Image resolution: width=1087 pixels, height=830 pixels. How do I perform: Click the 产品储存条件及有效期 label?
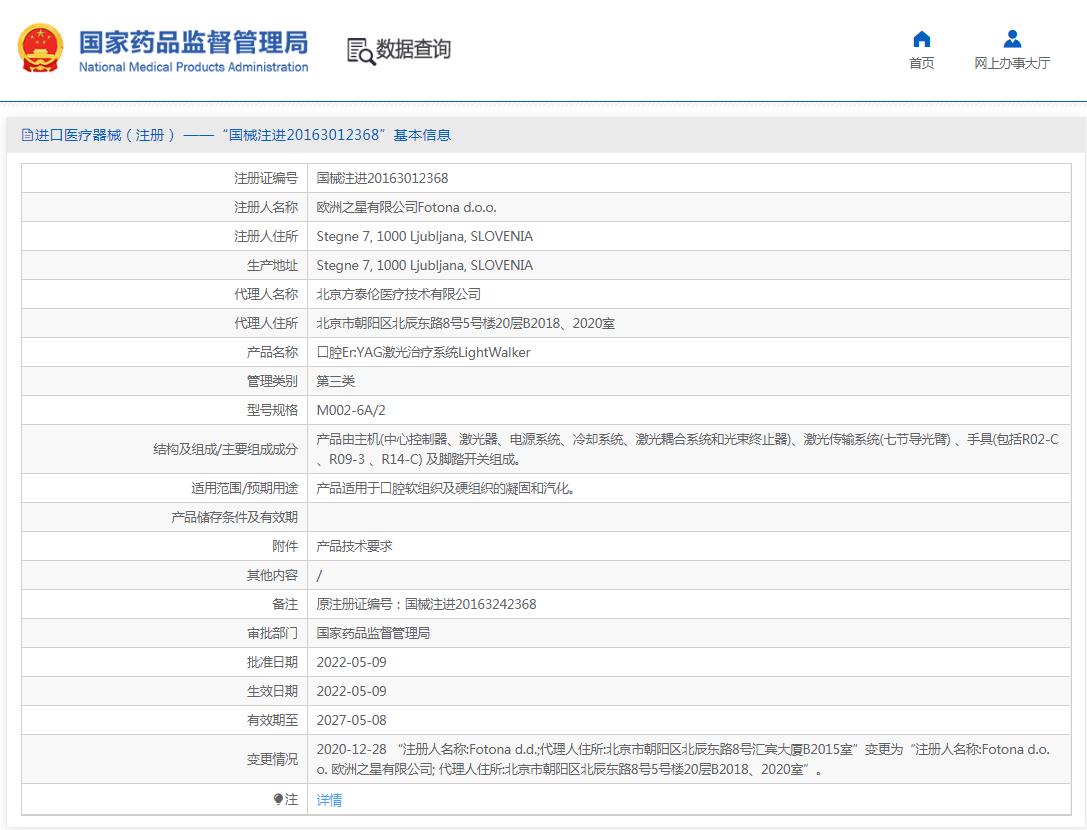[x=234, y=517]
